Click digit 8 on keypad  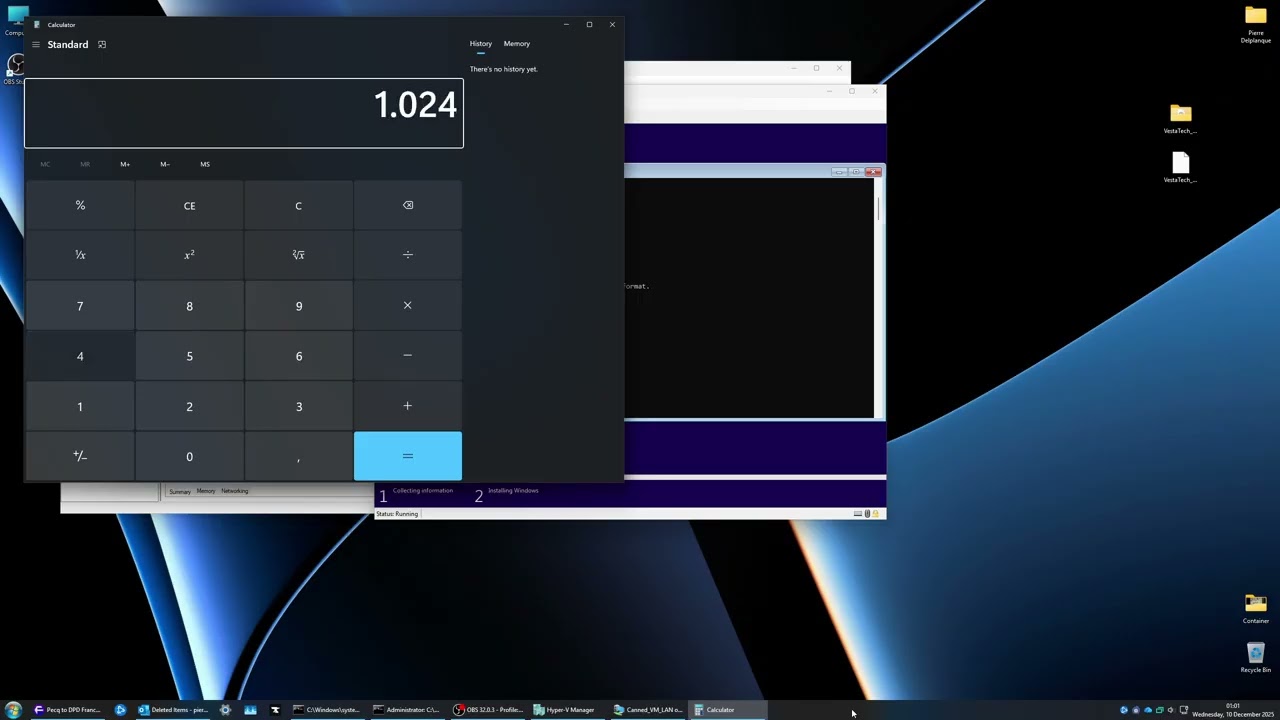(x=189, y=305)
